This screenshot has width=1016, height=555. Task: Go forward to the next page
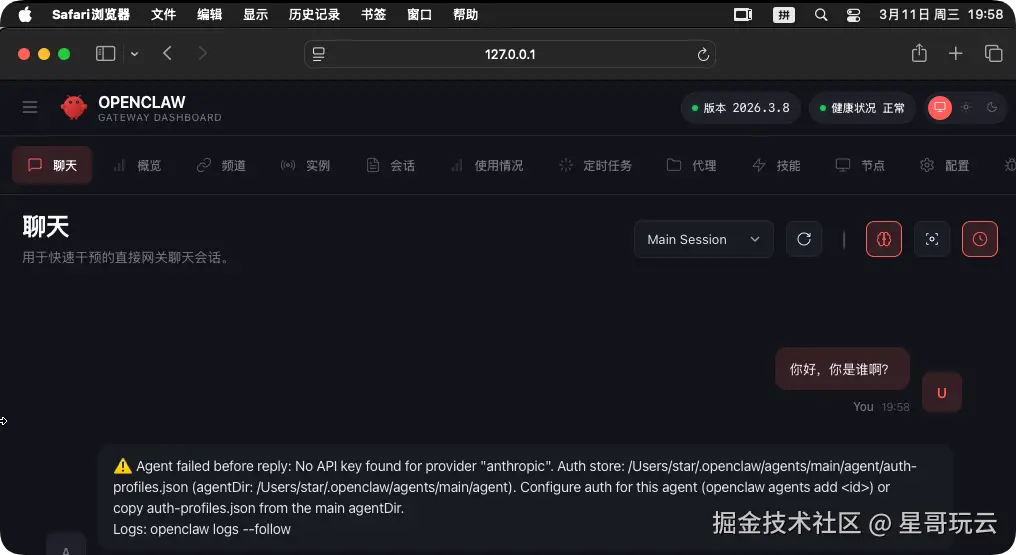pos(202,54)
